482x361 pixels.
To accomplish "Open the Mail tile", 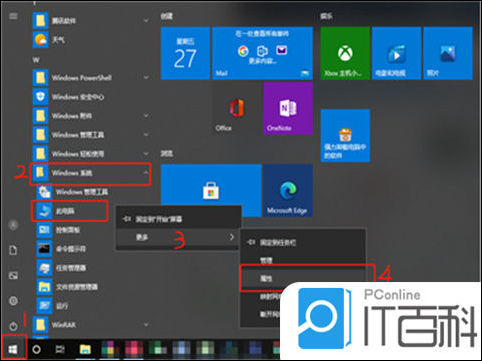I will tap(262, 53).
